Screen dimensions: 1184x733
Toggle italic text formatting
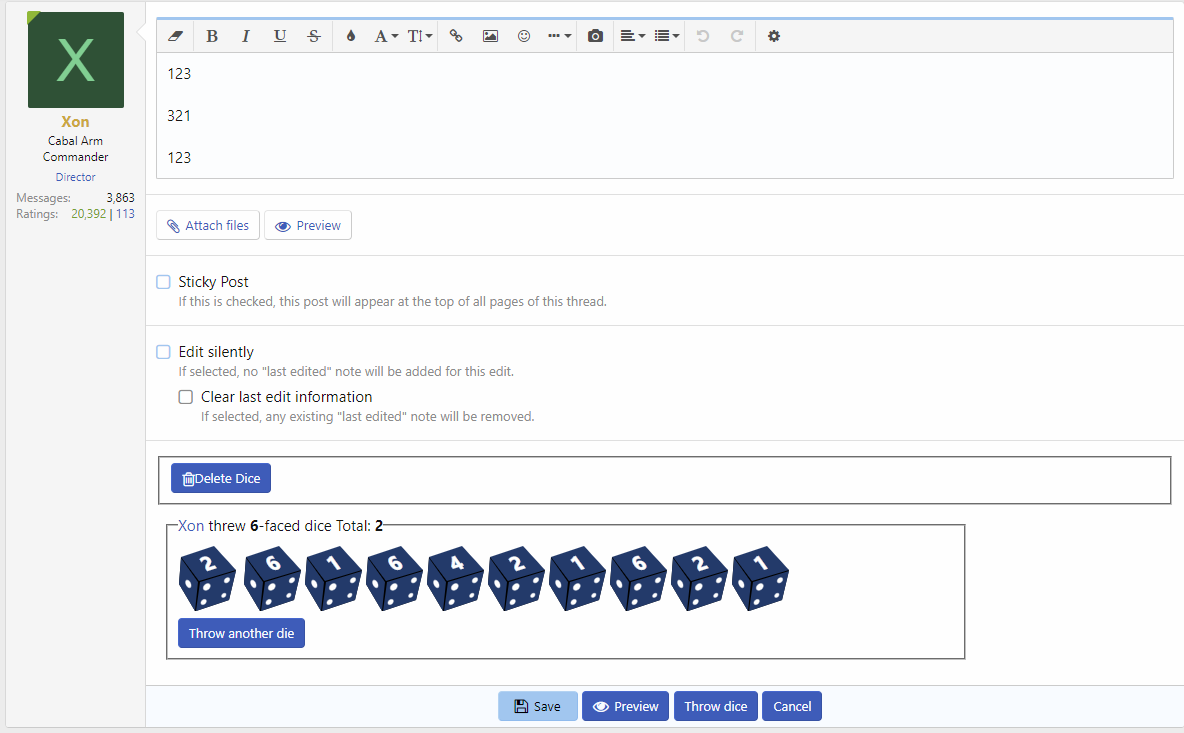246,36
